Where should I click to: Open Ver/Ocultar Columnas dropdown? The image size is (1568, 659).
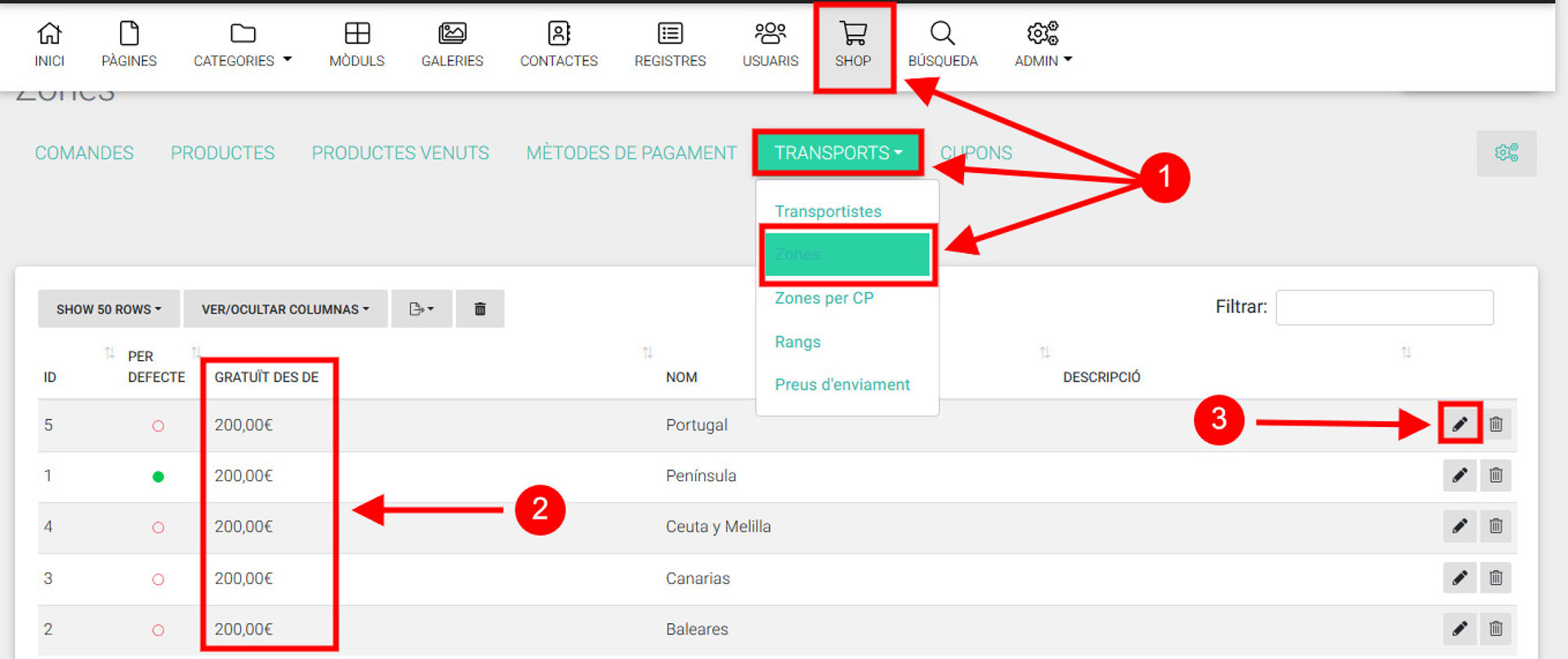click(x=285, y=309)
